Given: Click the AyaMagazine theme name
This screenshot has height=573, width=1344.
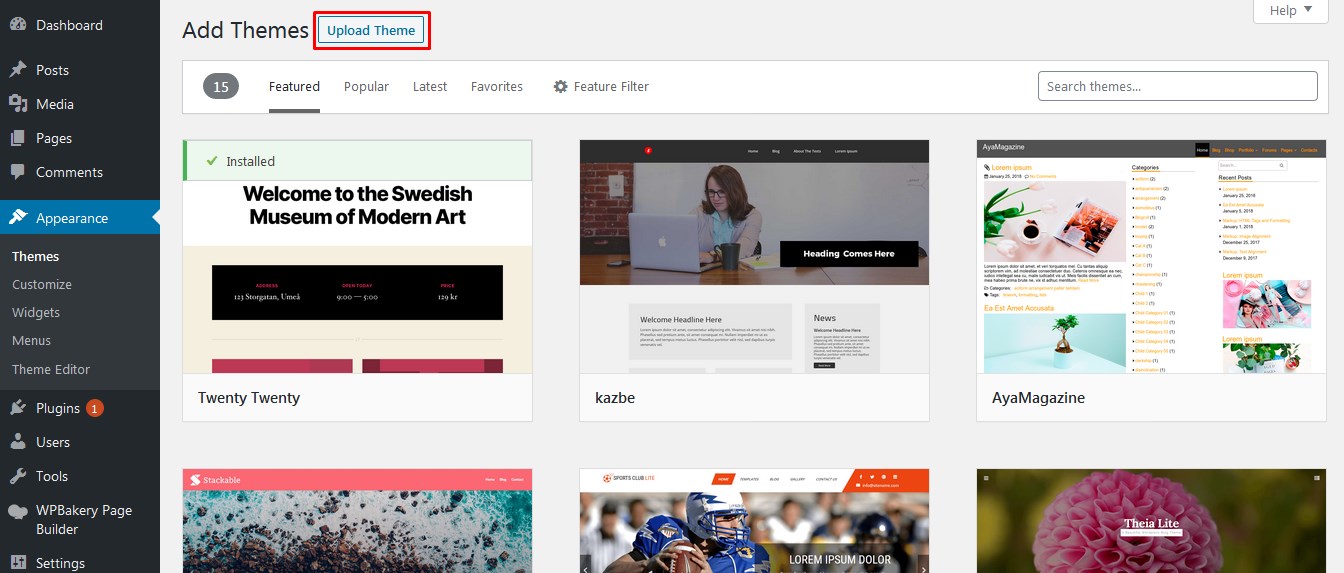Looking at the screenshot, I should pos(1038,397).
